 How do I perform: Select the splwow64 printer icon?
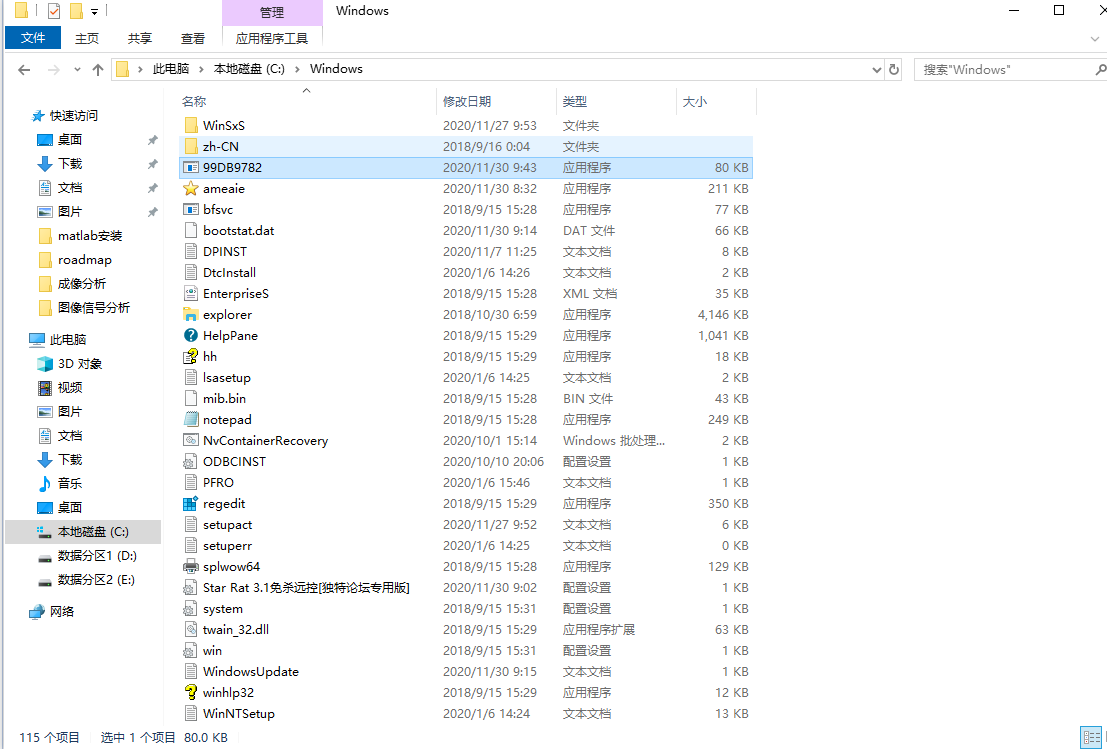[x=191, y=567]
